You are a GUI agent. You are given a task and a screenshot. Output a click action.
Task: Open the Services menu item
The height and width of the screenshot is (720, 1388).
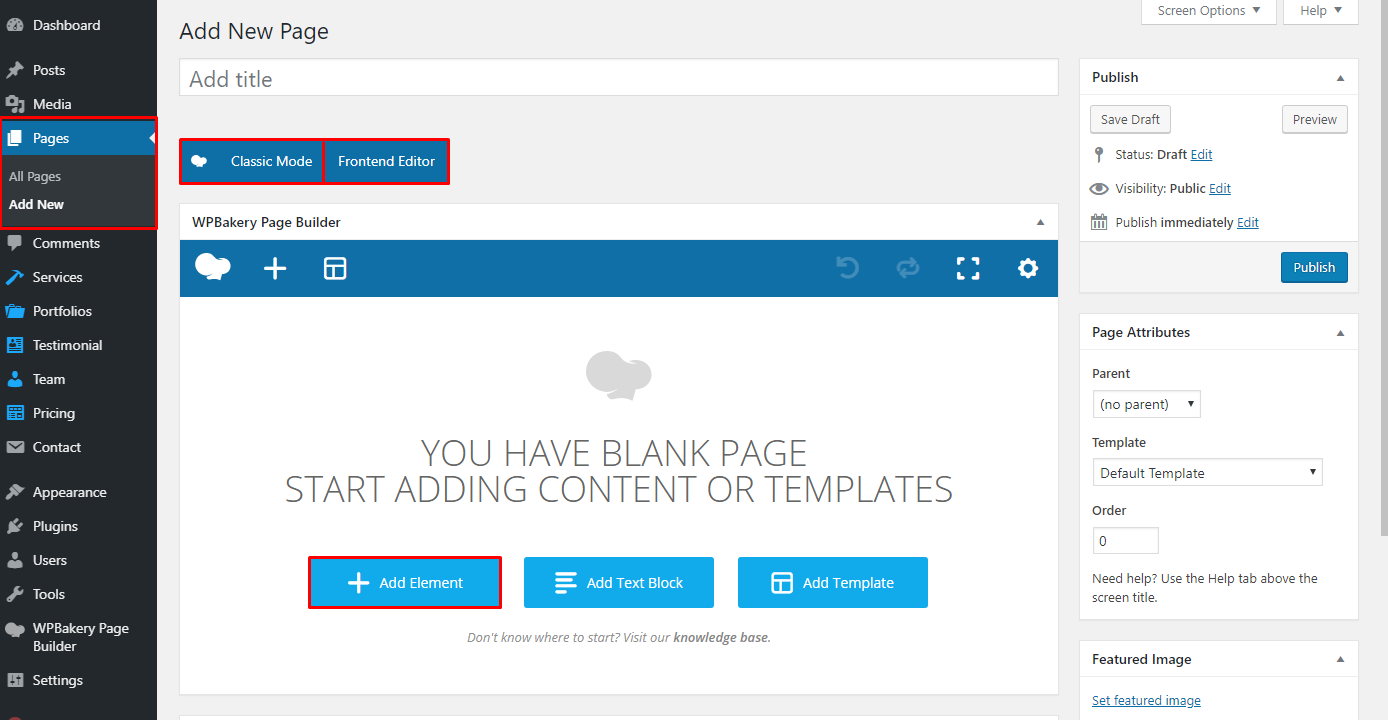(78, 277)
